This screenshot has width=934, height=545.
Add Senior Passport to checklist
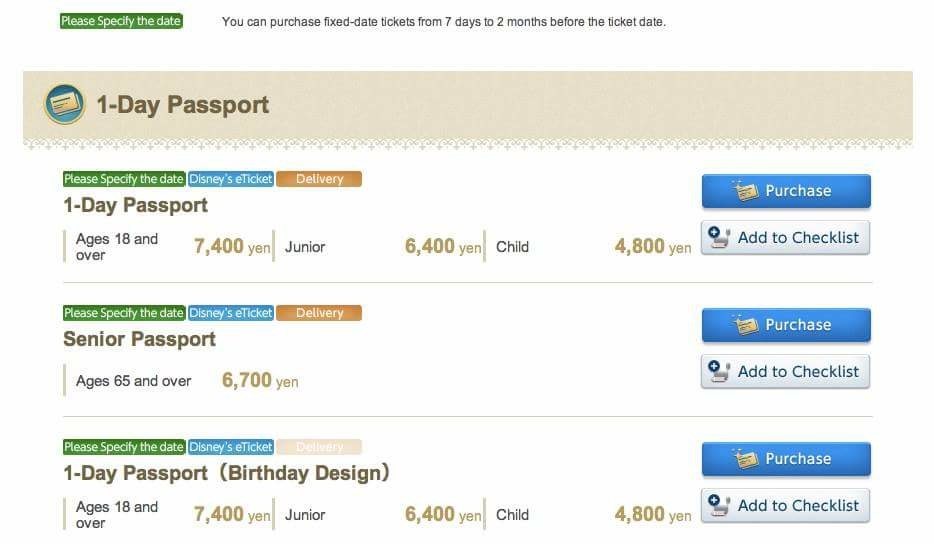pos(786,372)
